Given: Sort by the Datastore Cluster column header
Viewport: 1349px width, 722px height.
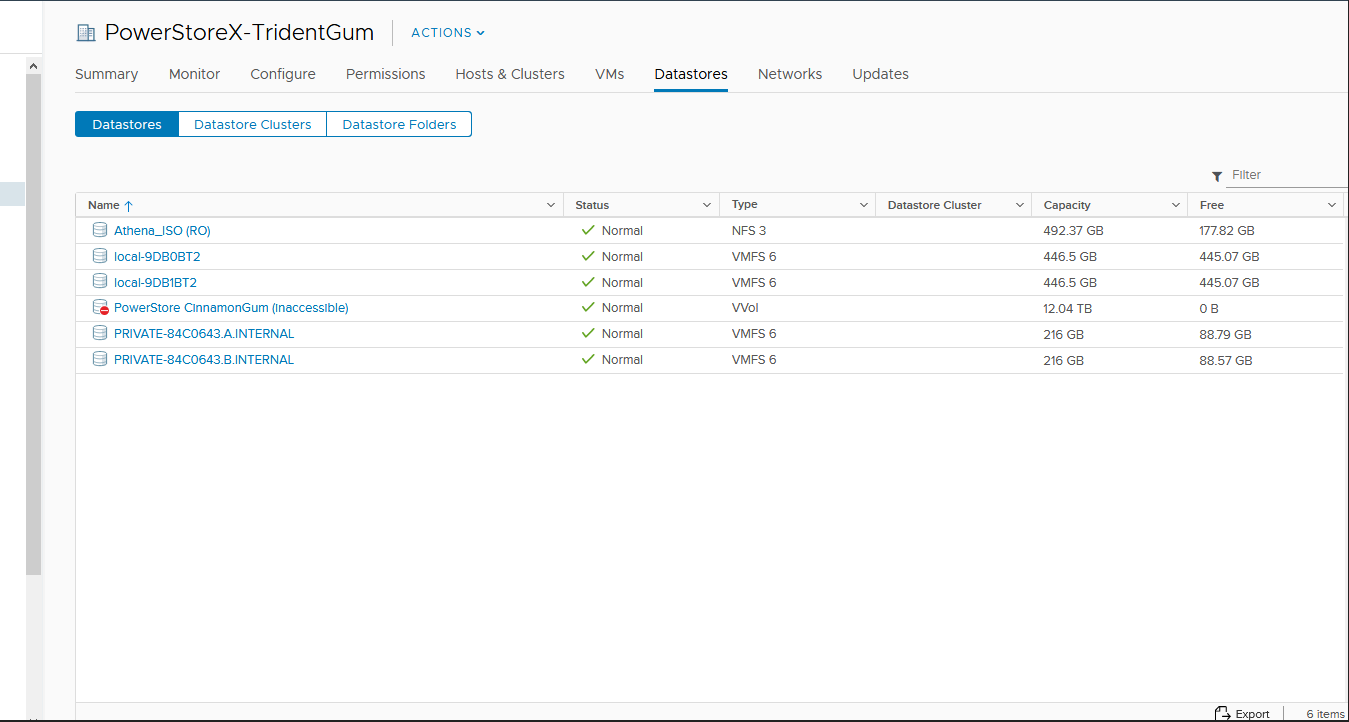Looking at the screenshot, I should [x=935, y=205].
